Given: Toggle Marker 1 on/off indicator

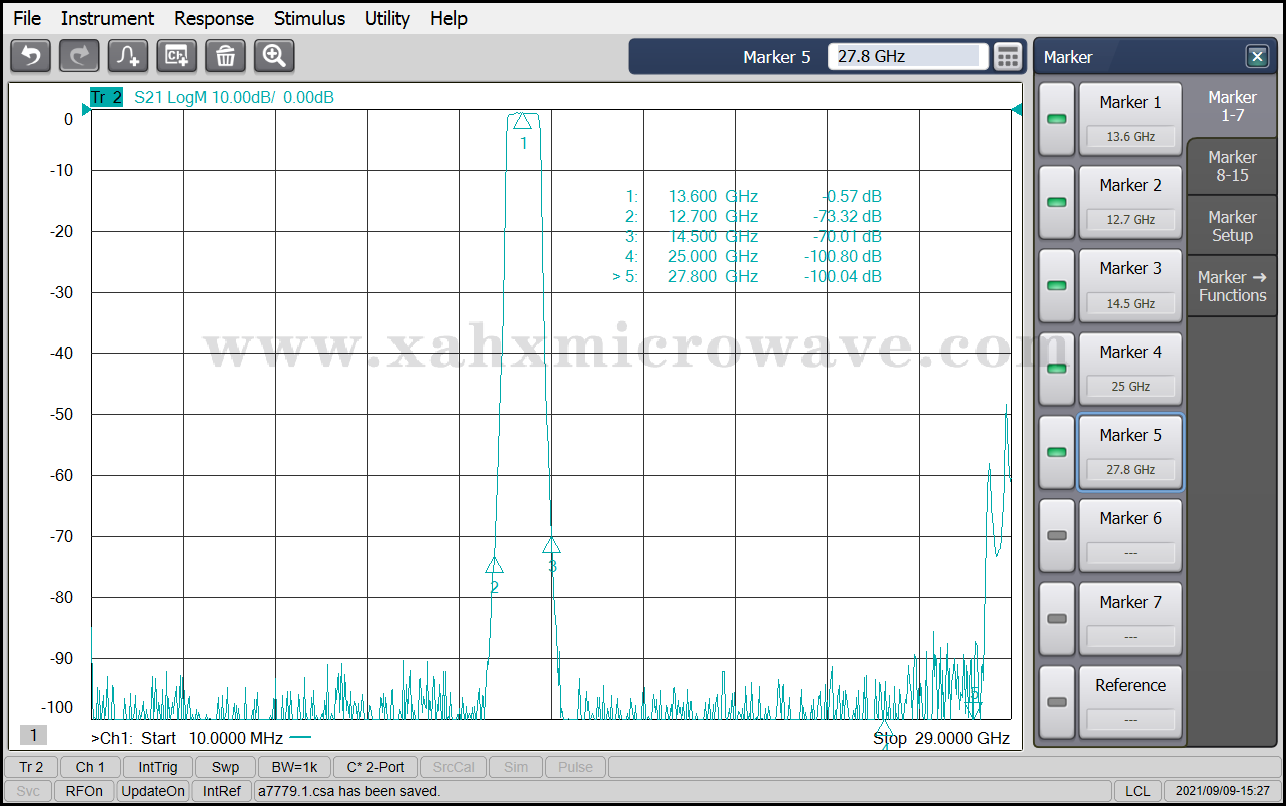Looking at the screenshot, I should [1057, 119].
